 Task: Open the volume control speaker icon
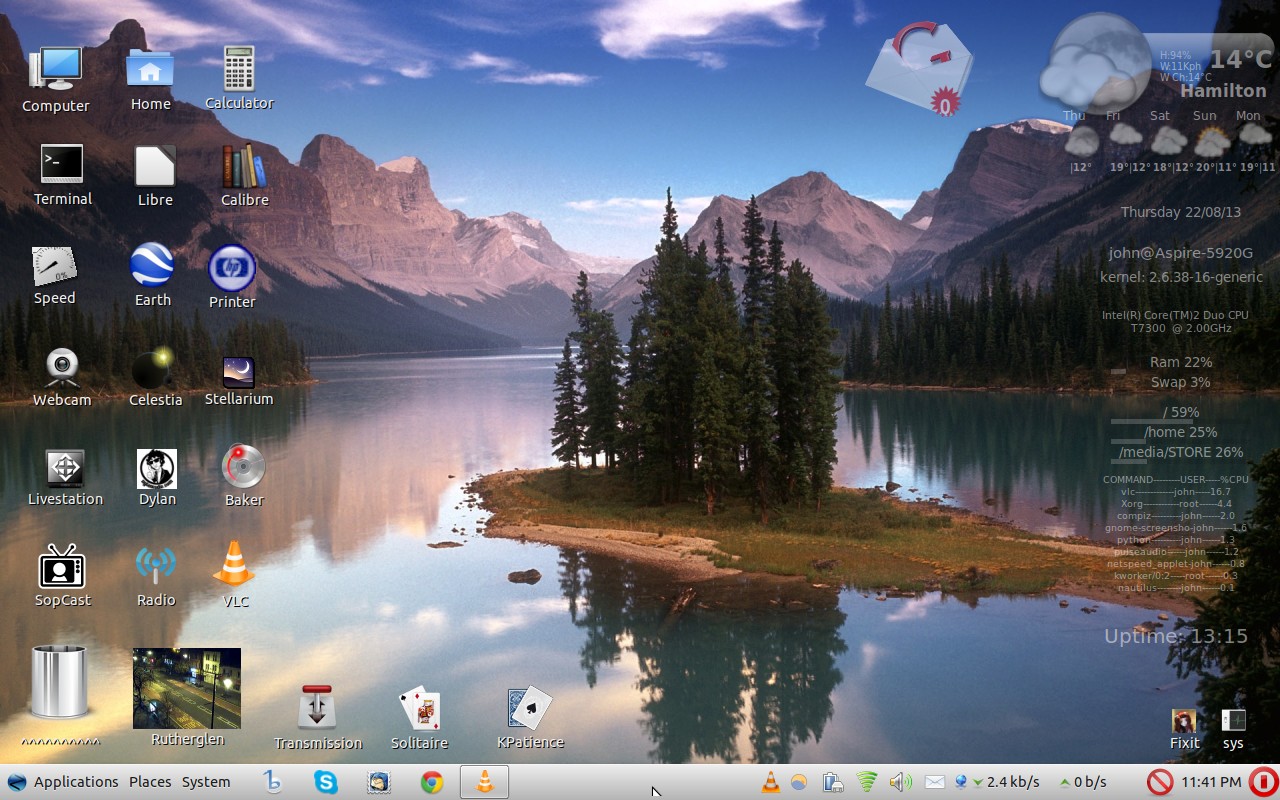(900, 782)
